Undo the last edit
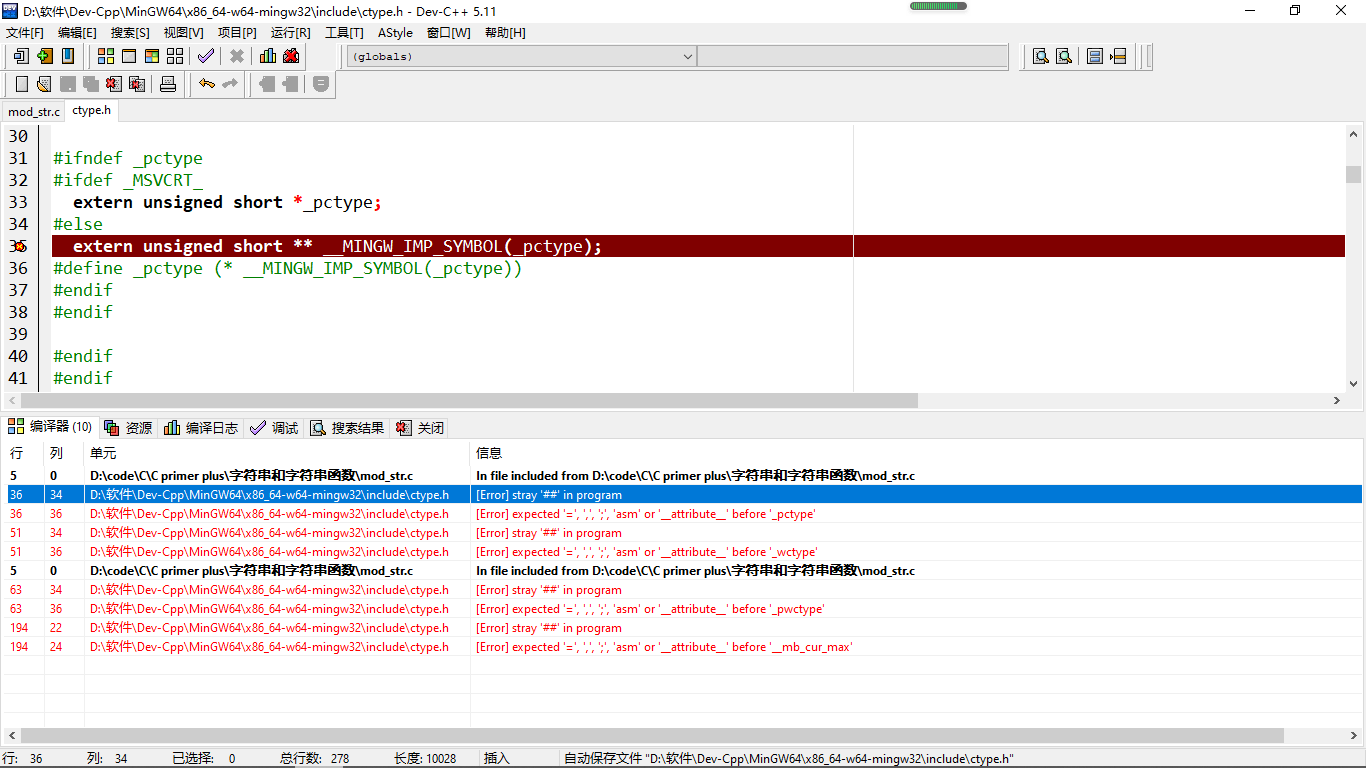 pos(207,84)
